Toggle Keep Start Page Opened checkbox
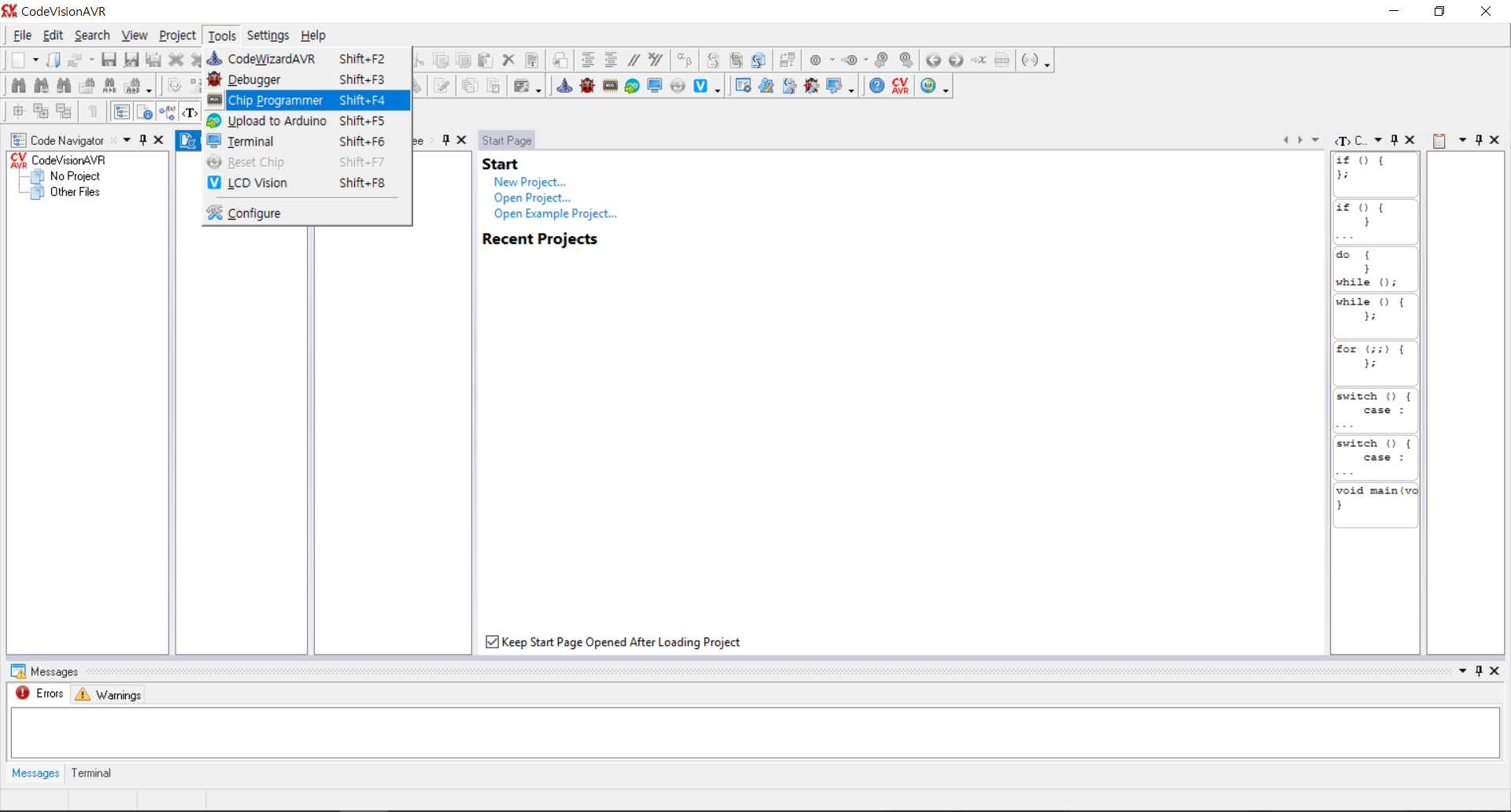The image size is (1511, 812). pos(493,642)
